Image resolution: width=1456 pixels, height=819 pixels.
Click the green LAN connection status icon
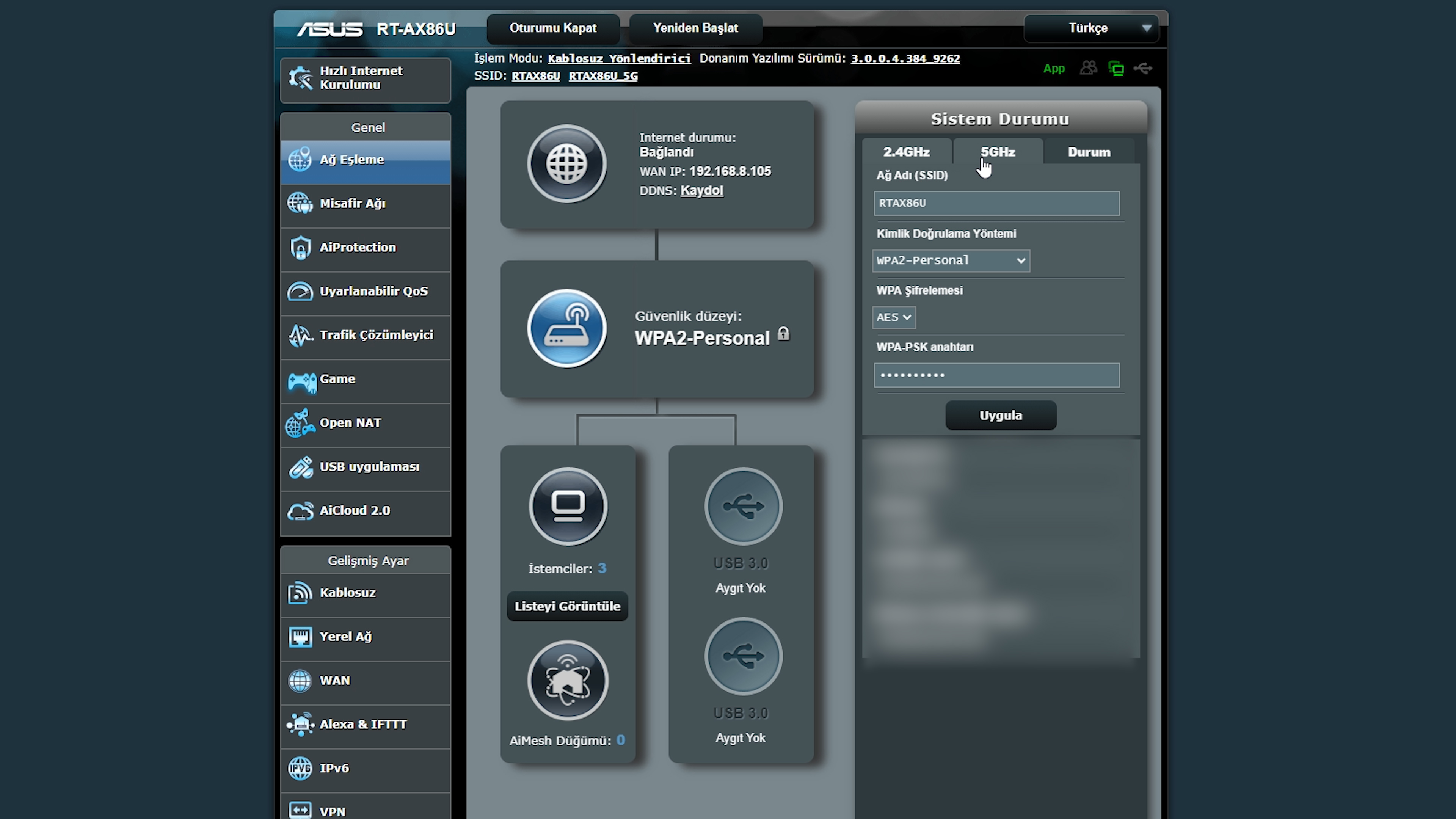point(1116,69)
